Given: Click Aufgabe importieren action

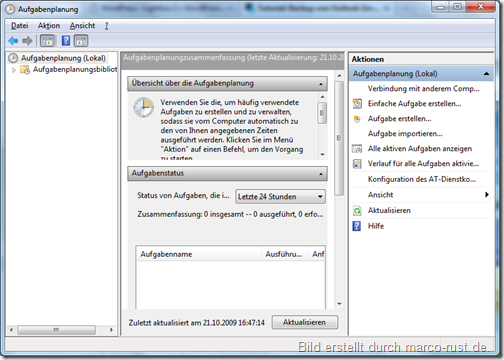Looking at the screenshot, I should tap(405, 134).
